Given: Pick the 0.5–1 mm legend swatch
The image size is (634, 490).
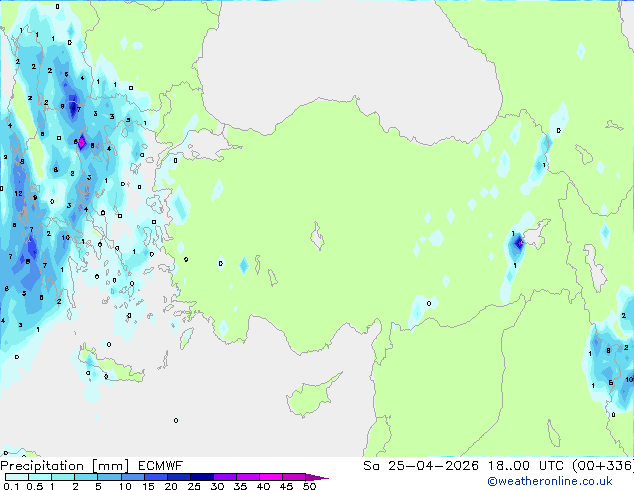Looking at the screenshot, I should [40, 477].
